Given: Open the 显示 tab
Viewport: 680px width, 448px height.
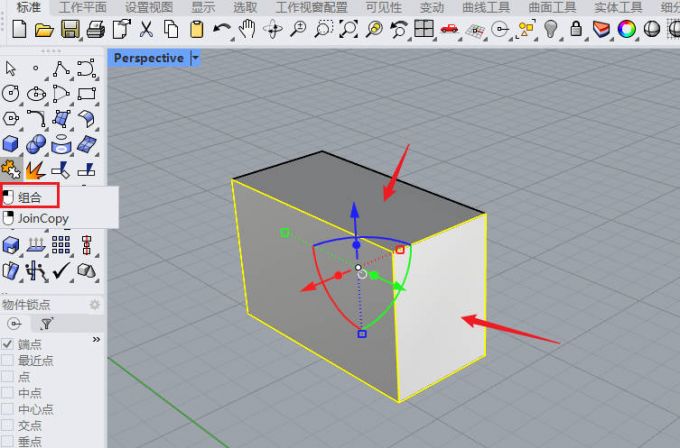Looking at the screenshot, I should (203, 7).
